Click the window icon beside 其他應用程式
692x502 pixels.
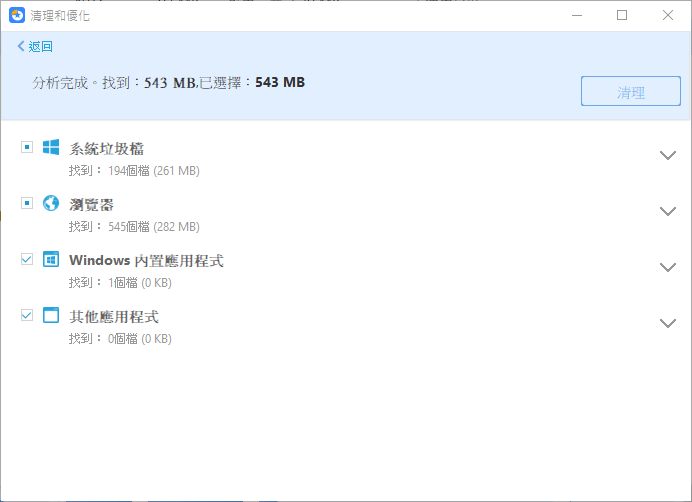(51, 315)
